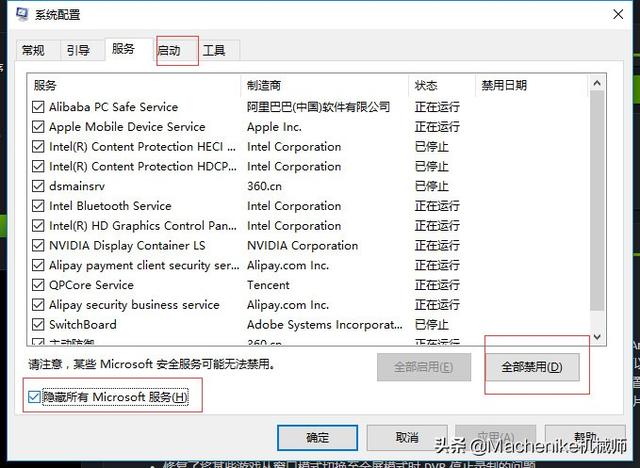Click the scrollbar down arrow

(x=597, y=337)
